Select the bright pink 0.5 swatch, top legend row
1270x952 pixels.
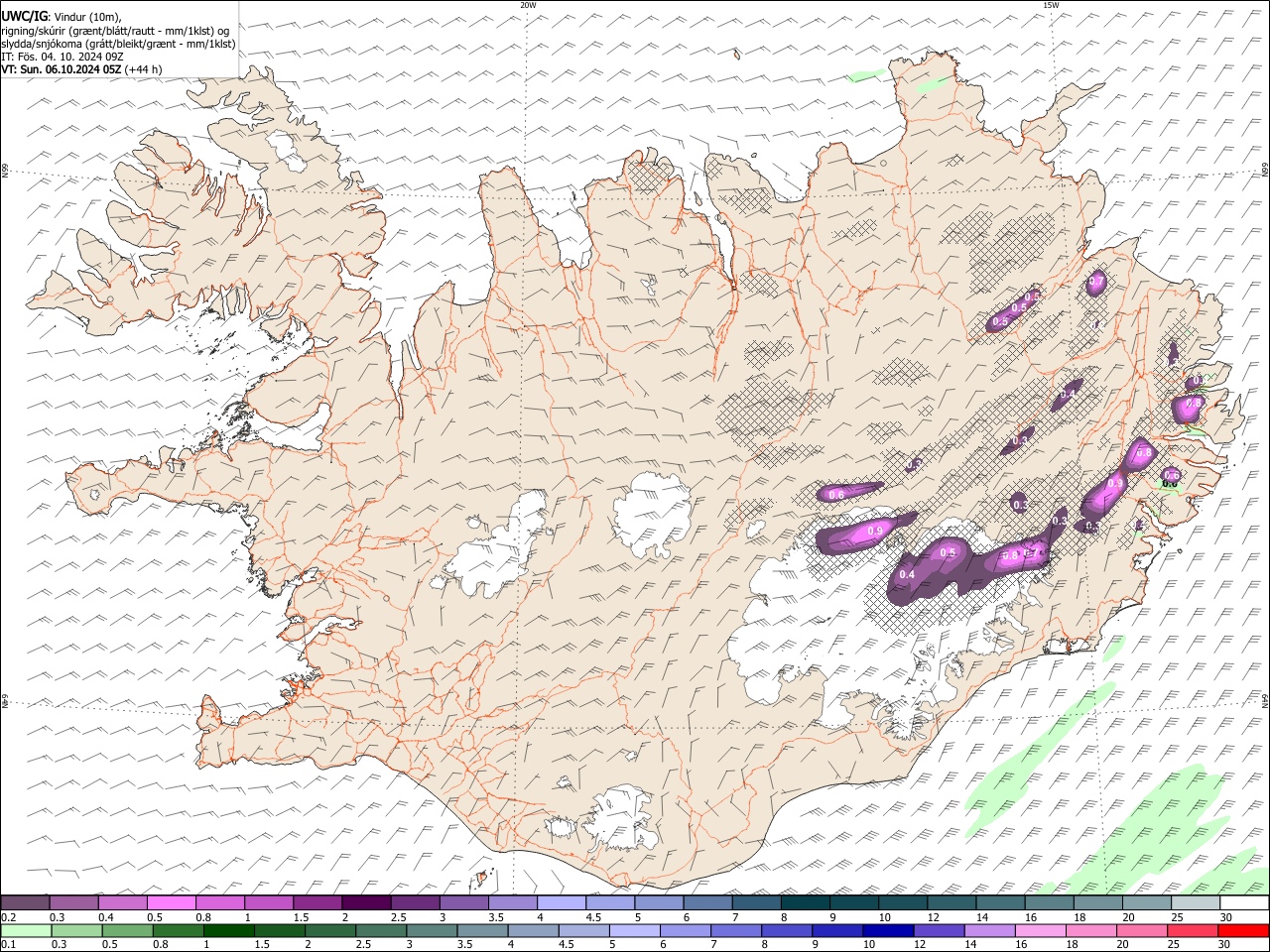coord(172,902)
